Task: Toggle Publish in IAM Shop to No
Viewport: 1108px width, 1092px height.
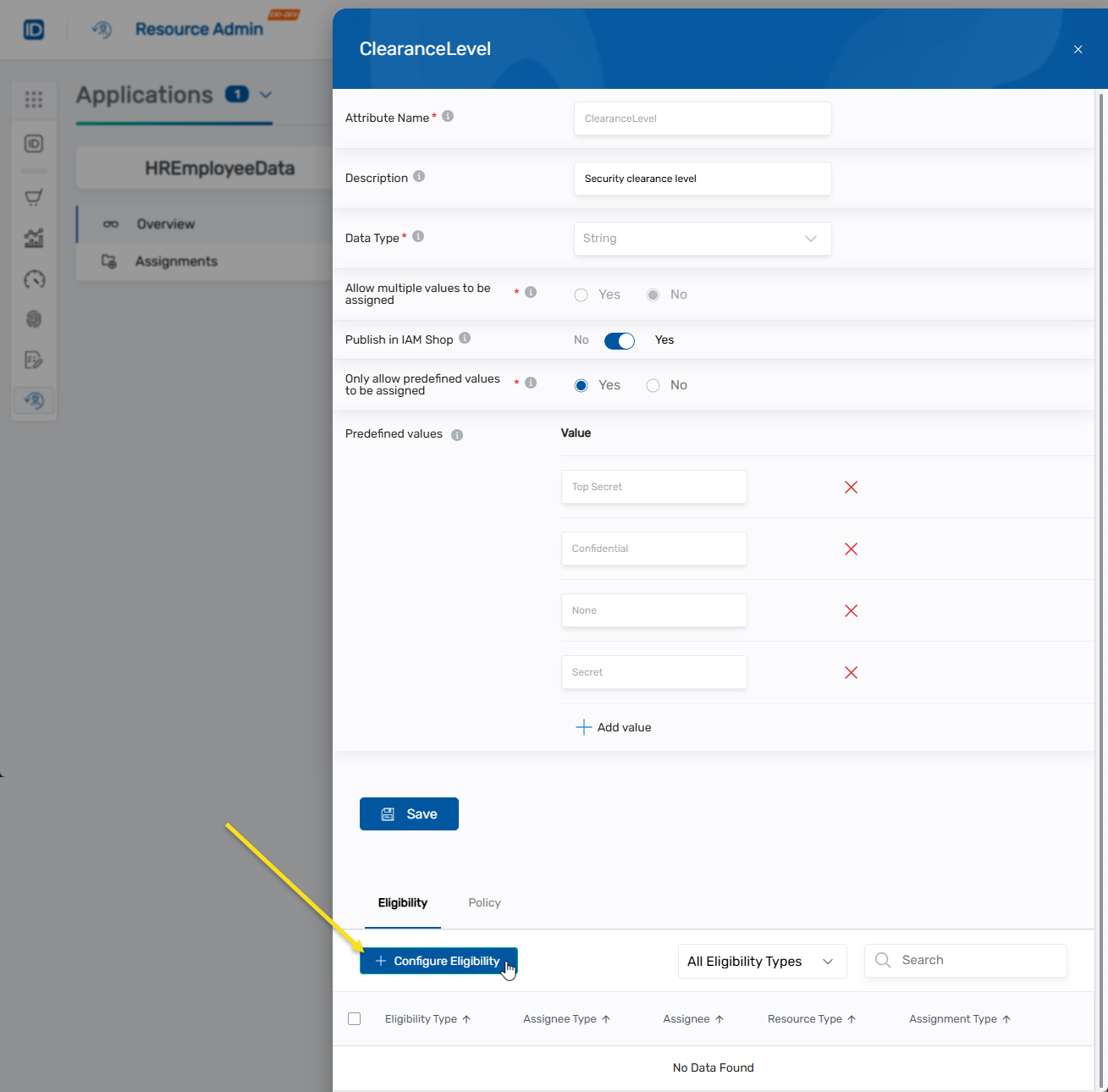Action: (619, 340)
